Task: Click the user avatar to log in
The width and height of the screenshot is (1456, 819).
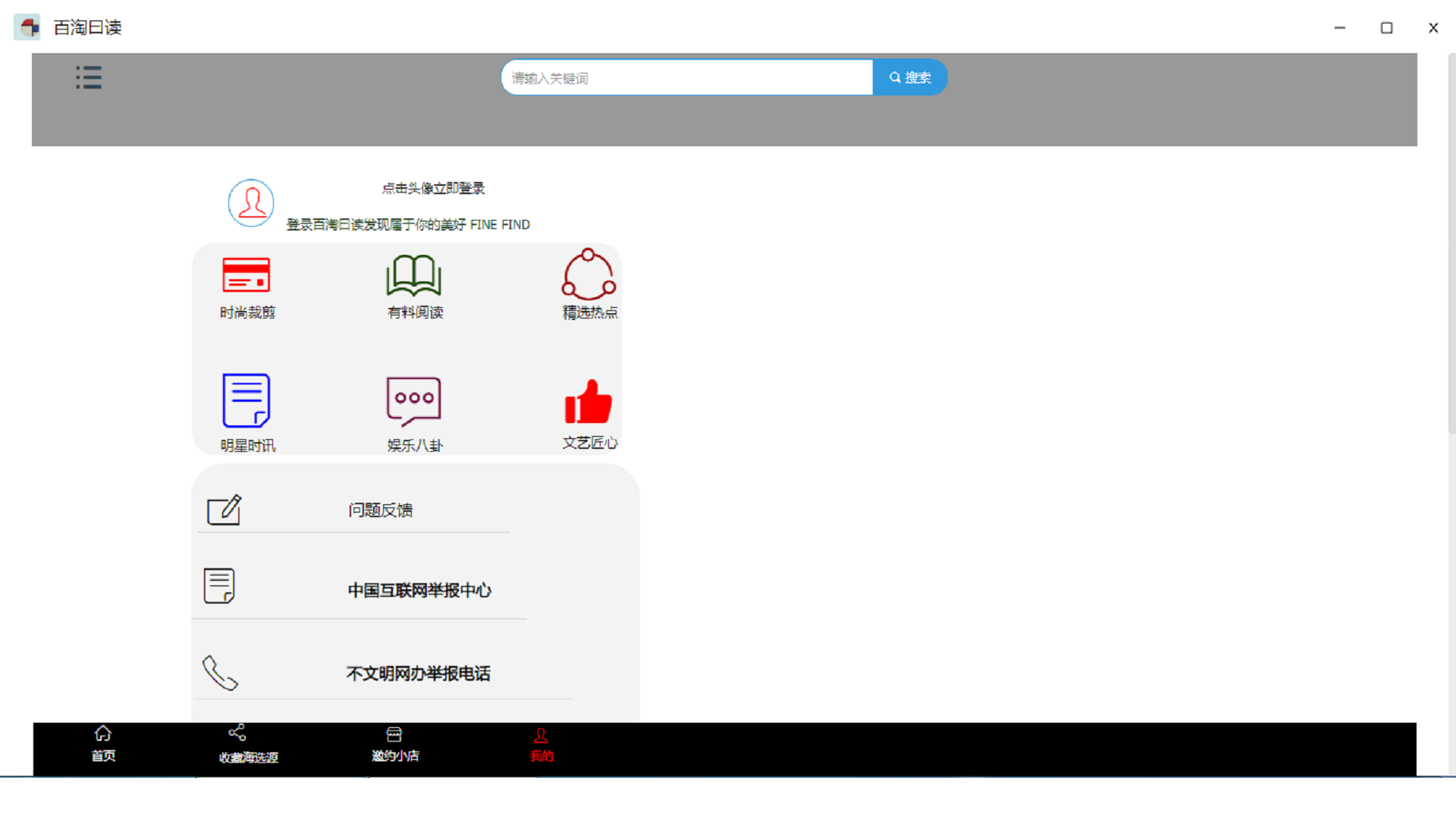Action: click(251, 202)
